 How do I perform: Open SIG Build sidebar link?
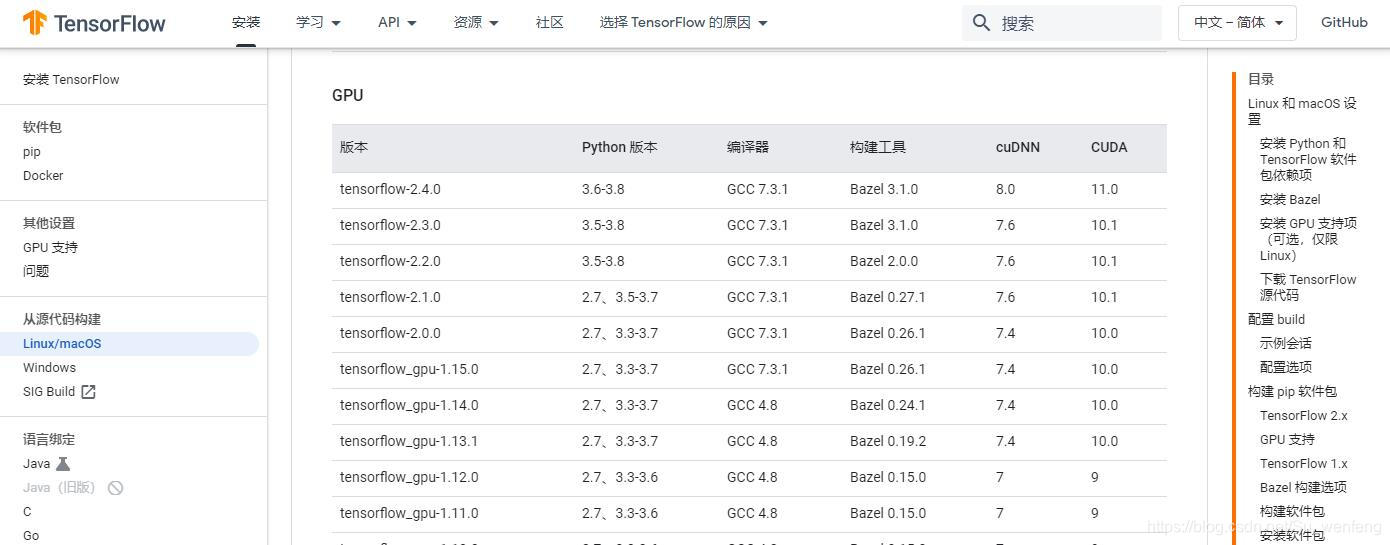pyautogui.click(x=49, y=392)
